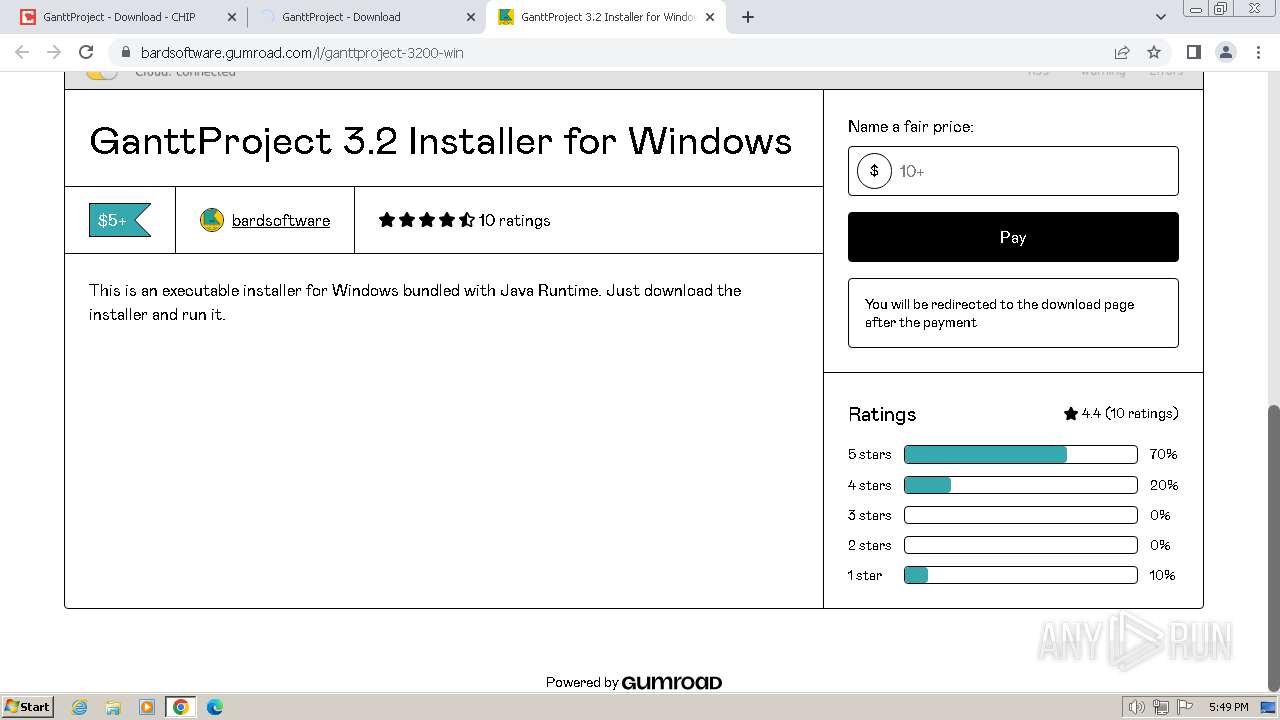The height and width of the screenshot is (720, 1280).
Task: Click the 5 stars rating bar
Action: click(1021, 454)
